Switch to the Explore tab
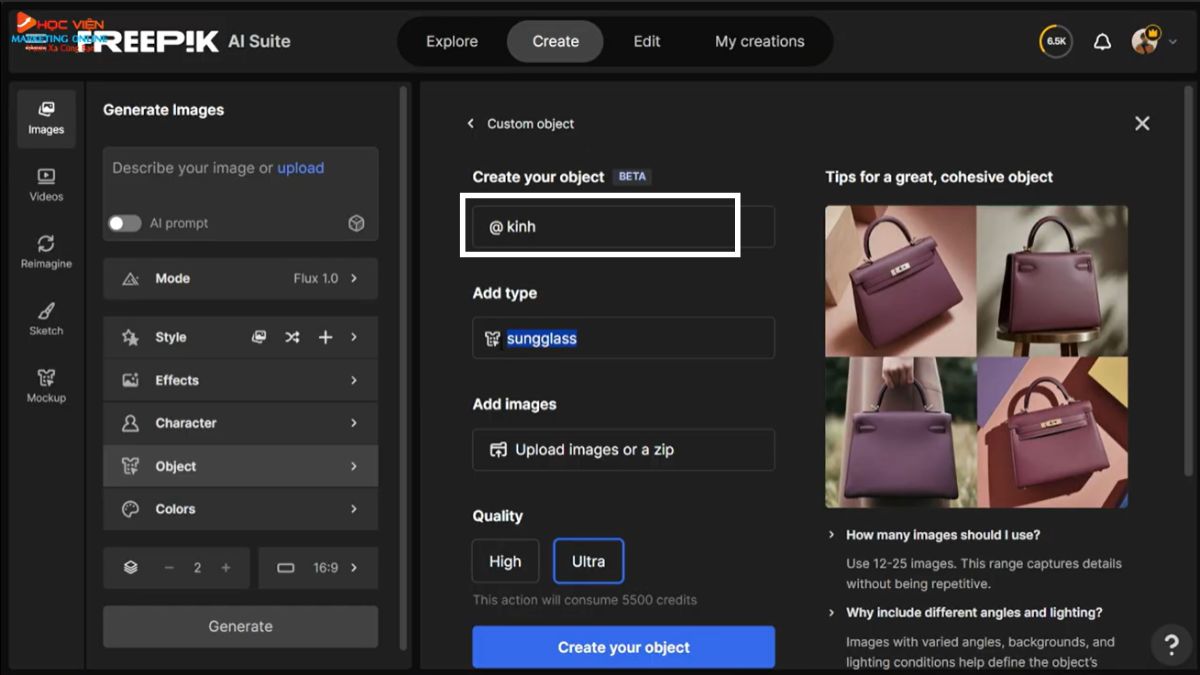Screen dimensions: 1200x675 tap(452, 42)
